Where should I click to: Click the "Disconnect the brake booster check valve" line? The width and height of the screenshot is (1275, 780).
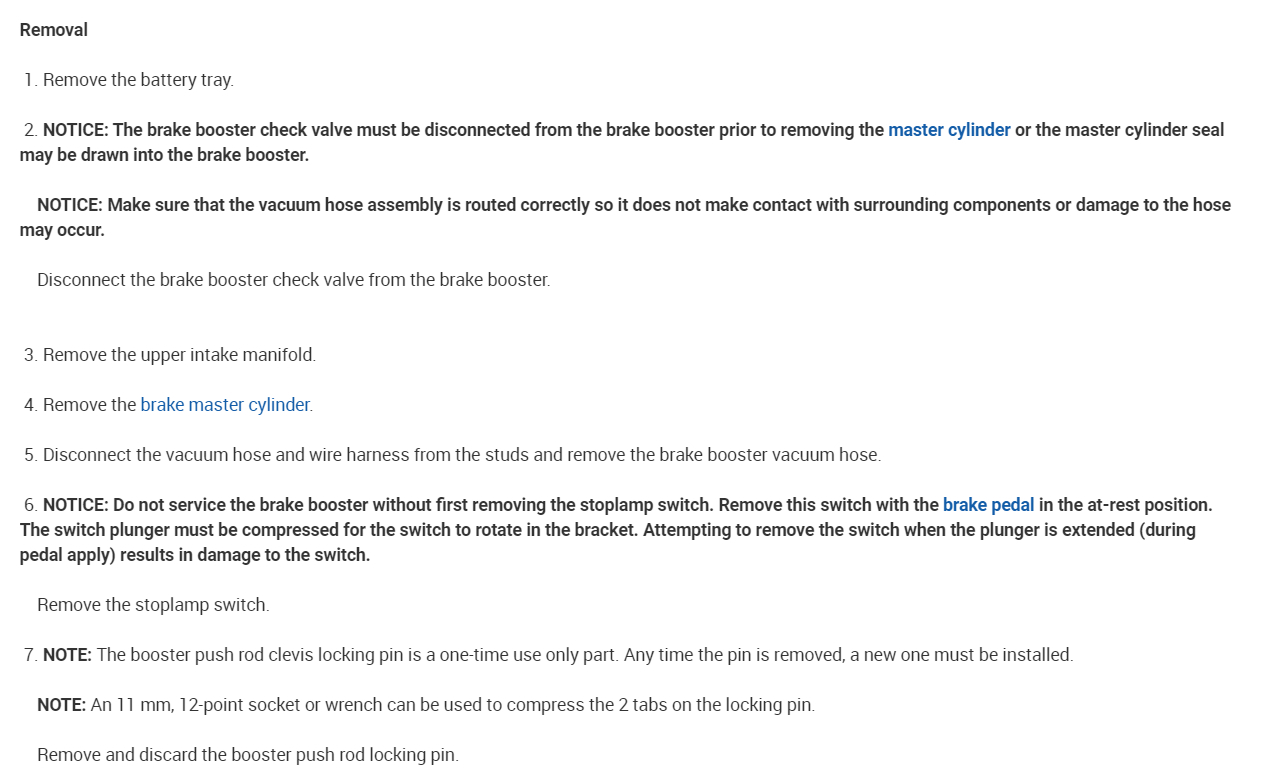click(293, 280)
